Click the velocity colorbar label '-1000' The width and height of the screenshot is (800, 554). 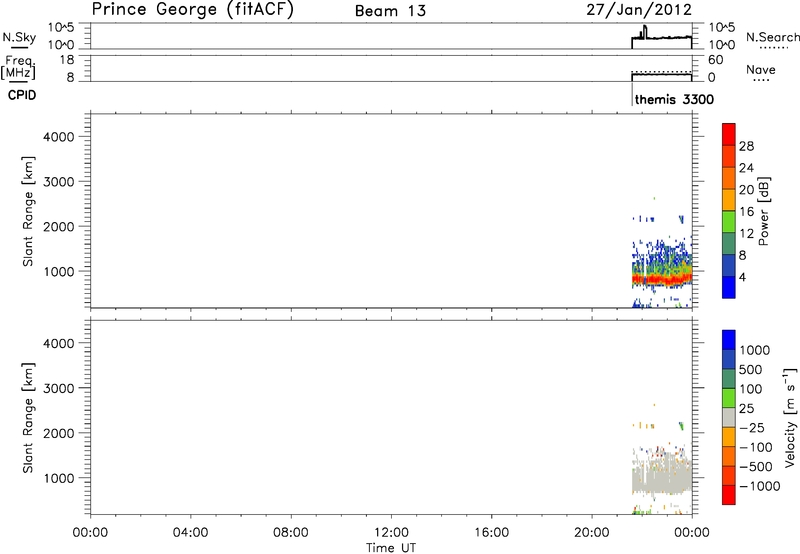coord(759,486)
